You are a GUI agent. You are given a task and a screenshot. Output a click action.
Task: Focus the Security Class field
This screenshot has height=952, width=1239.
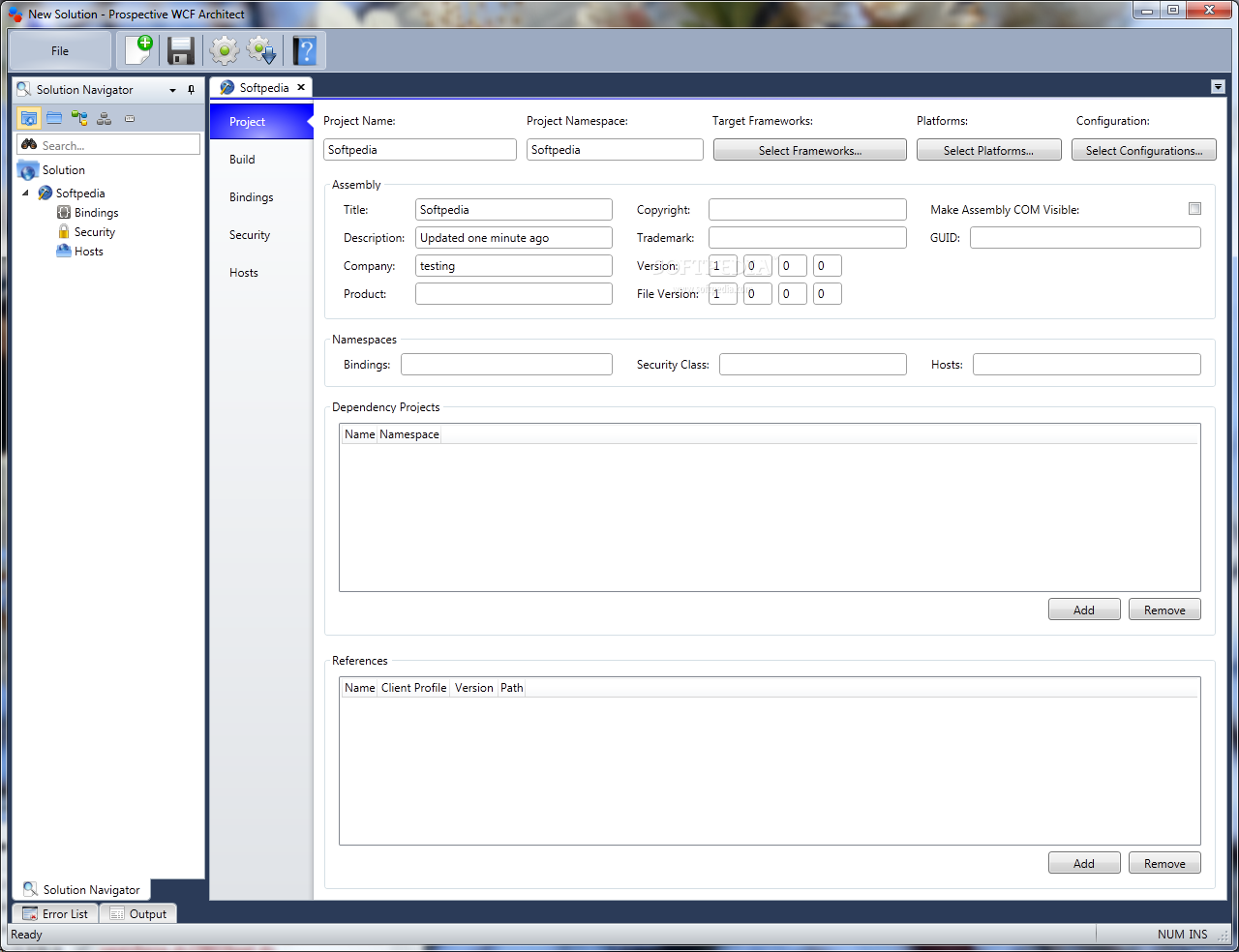tap(813, 365)
